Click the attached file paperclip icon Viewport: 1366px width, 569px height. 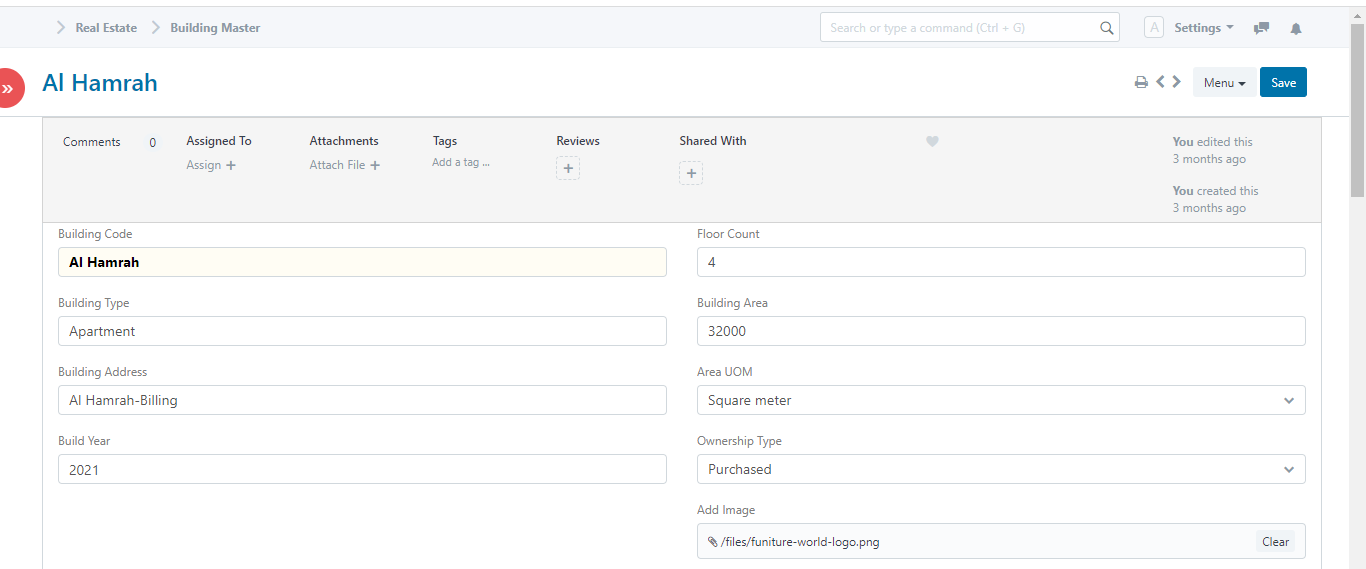click(x=712, y=542)
